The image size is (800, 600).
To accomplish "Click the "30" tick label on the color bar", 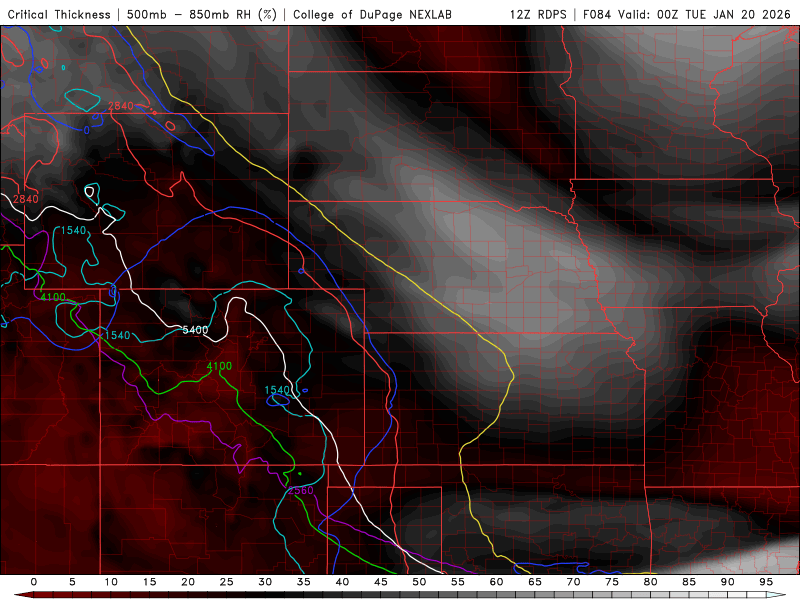I will (x=265, y=582).
